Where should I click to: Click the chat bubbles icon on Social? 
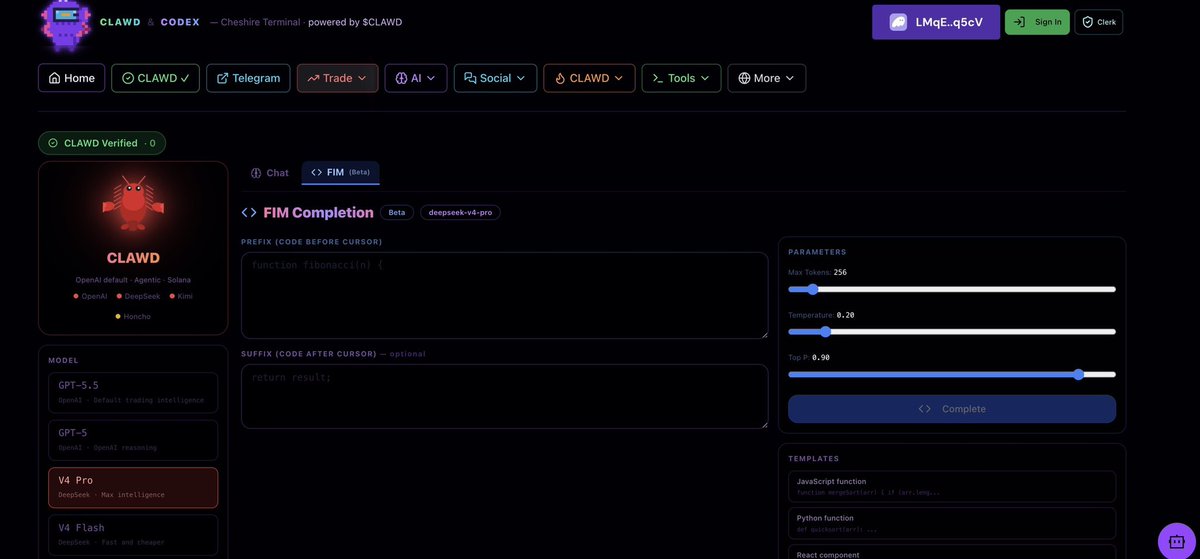[x=470, y=78]
